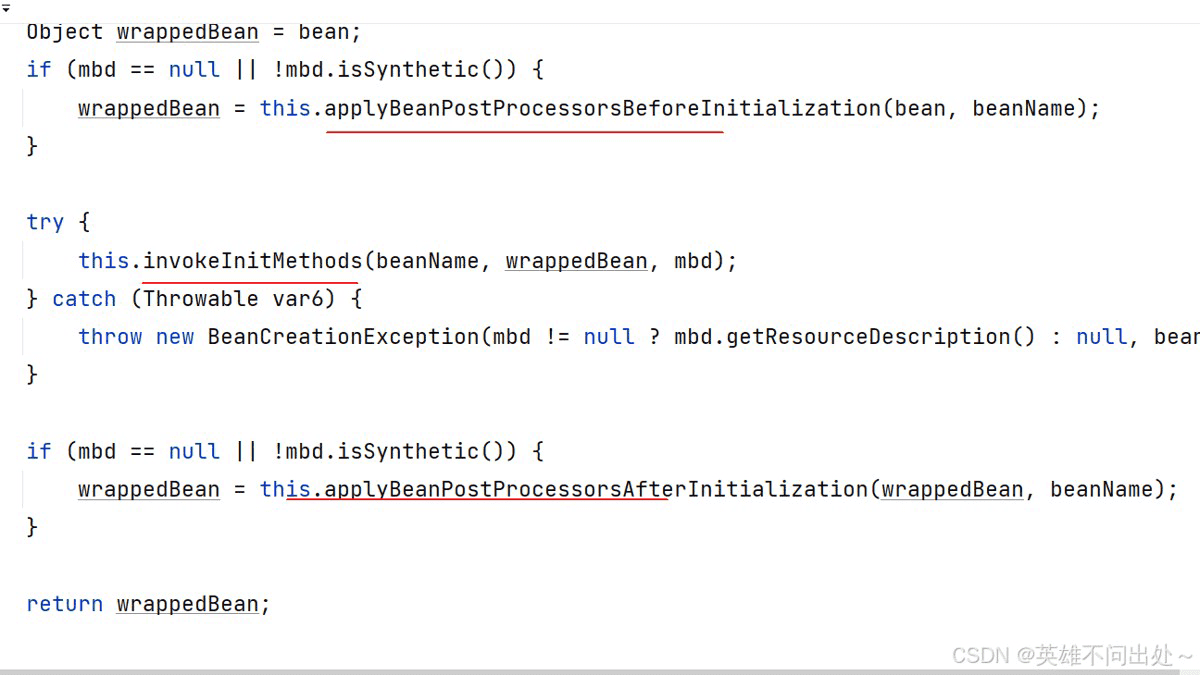Viewport: 1200px width, 675px height.
Task: Click the return keyword
Action: pyautogui.click(x=65, y=604)
